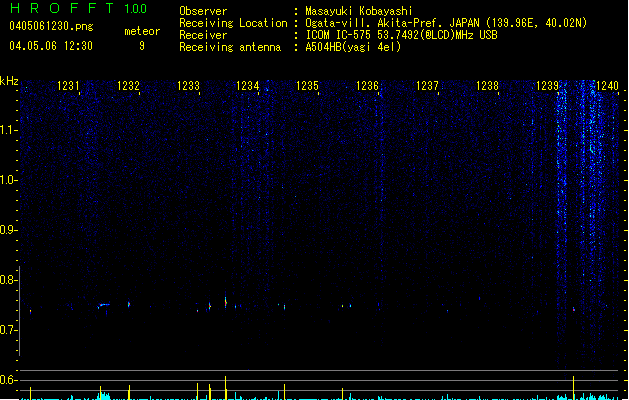Screen dimensions: 629x400
Task: Click the 1240 time marker
Action: pyautogui.click(x=607, y=85)
